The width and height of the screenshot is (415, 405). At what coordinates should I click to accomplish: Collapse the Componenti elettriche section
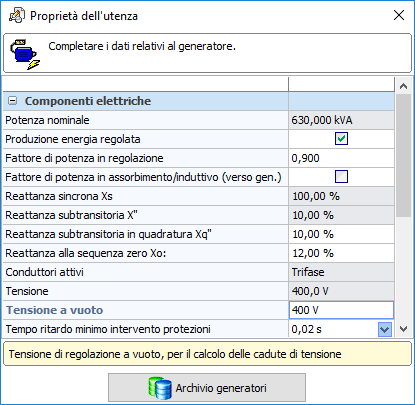[13, 101]
